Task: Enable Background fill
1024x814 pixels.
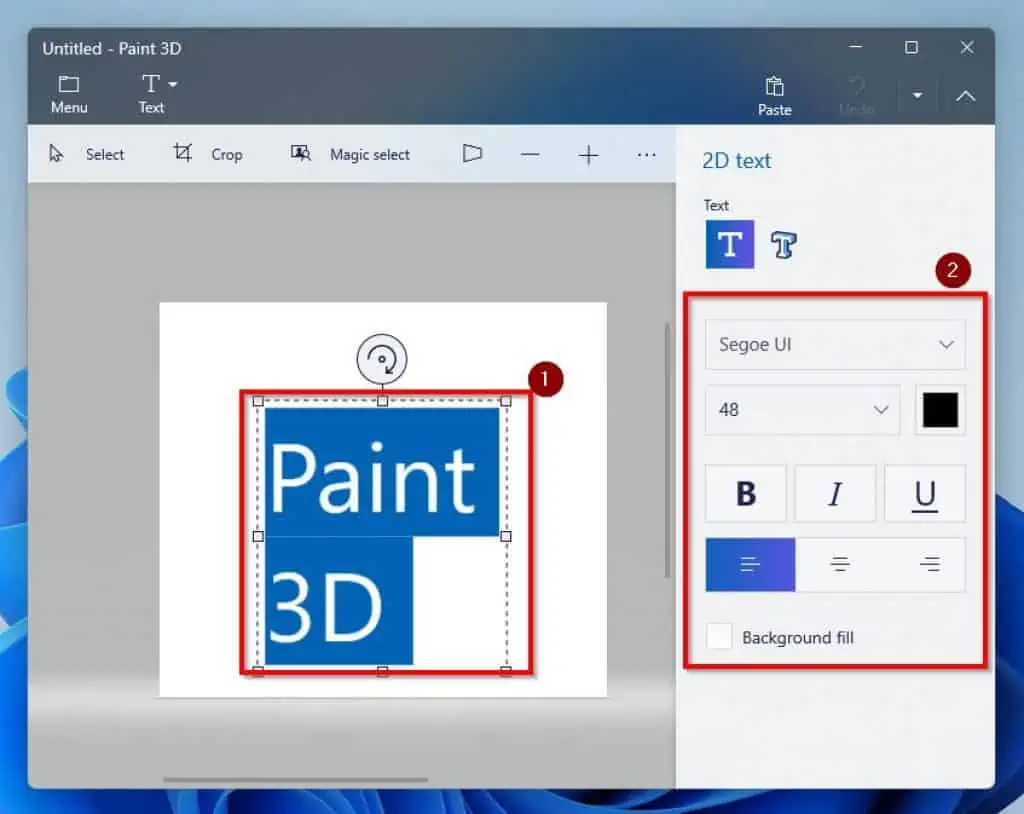Action: [x=719, y=637]
